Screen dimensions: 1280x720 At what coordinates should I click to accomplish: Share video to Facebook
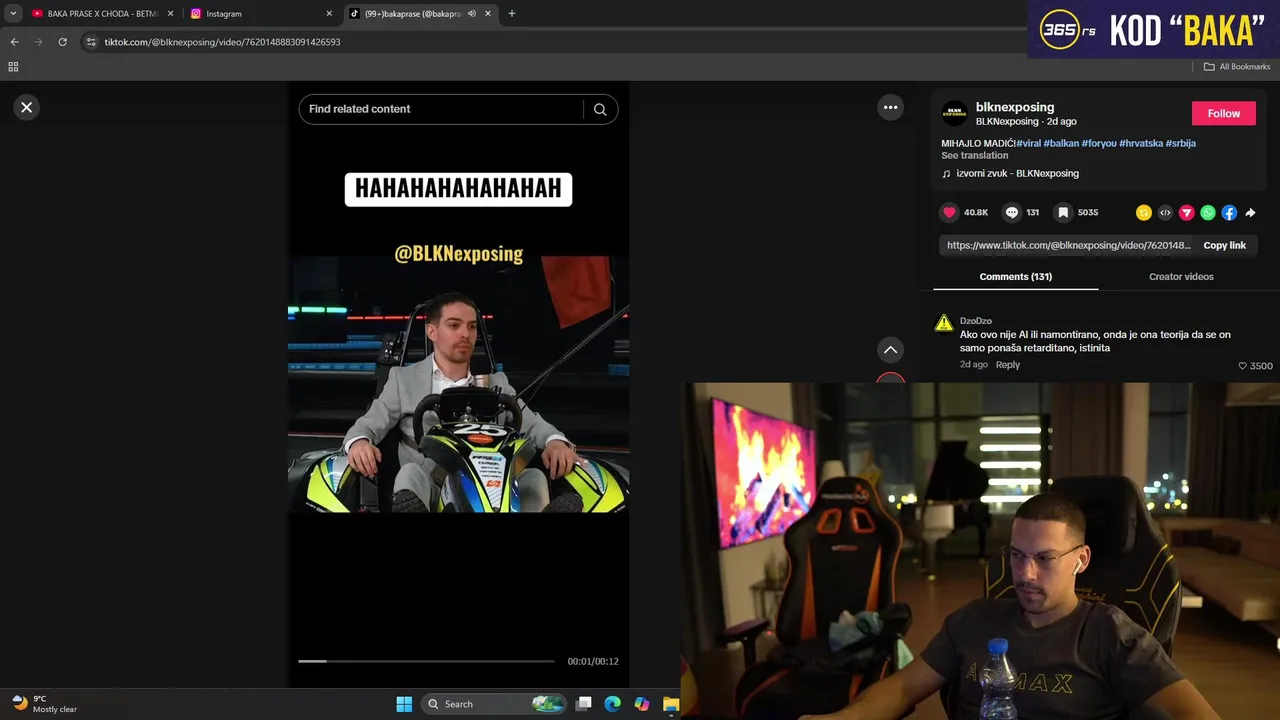[1229, 212]
